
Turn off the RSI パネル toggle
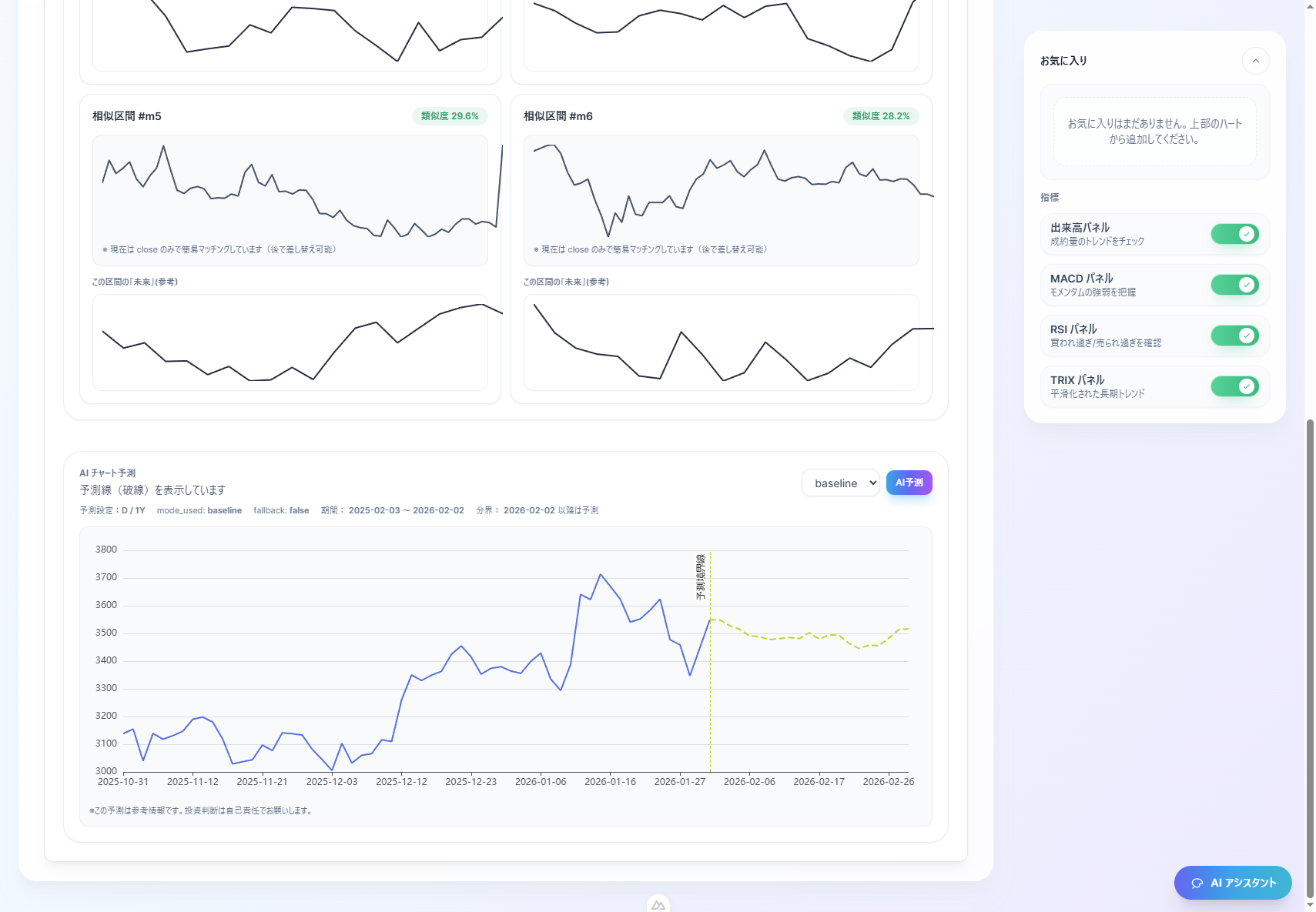pyautogui.click(x=1234, y=336)
